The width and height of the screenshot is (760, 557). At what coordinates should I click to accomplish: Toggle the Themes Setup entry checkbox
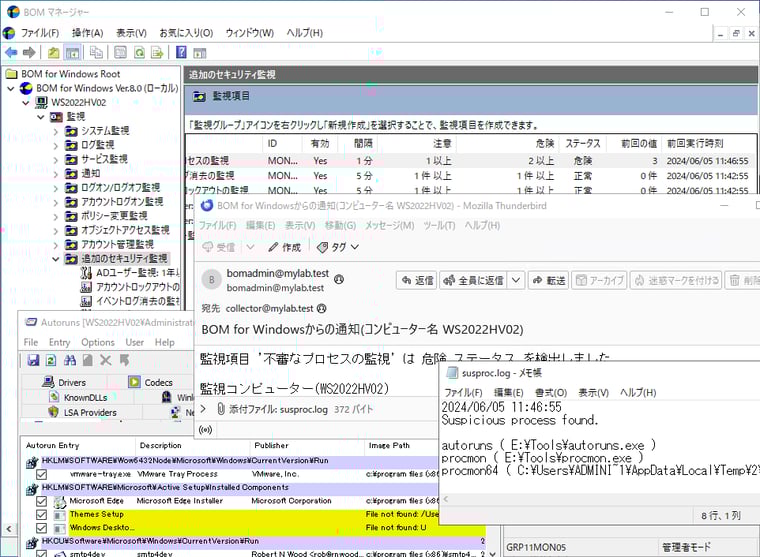point(42,515)
